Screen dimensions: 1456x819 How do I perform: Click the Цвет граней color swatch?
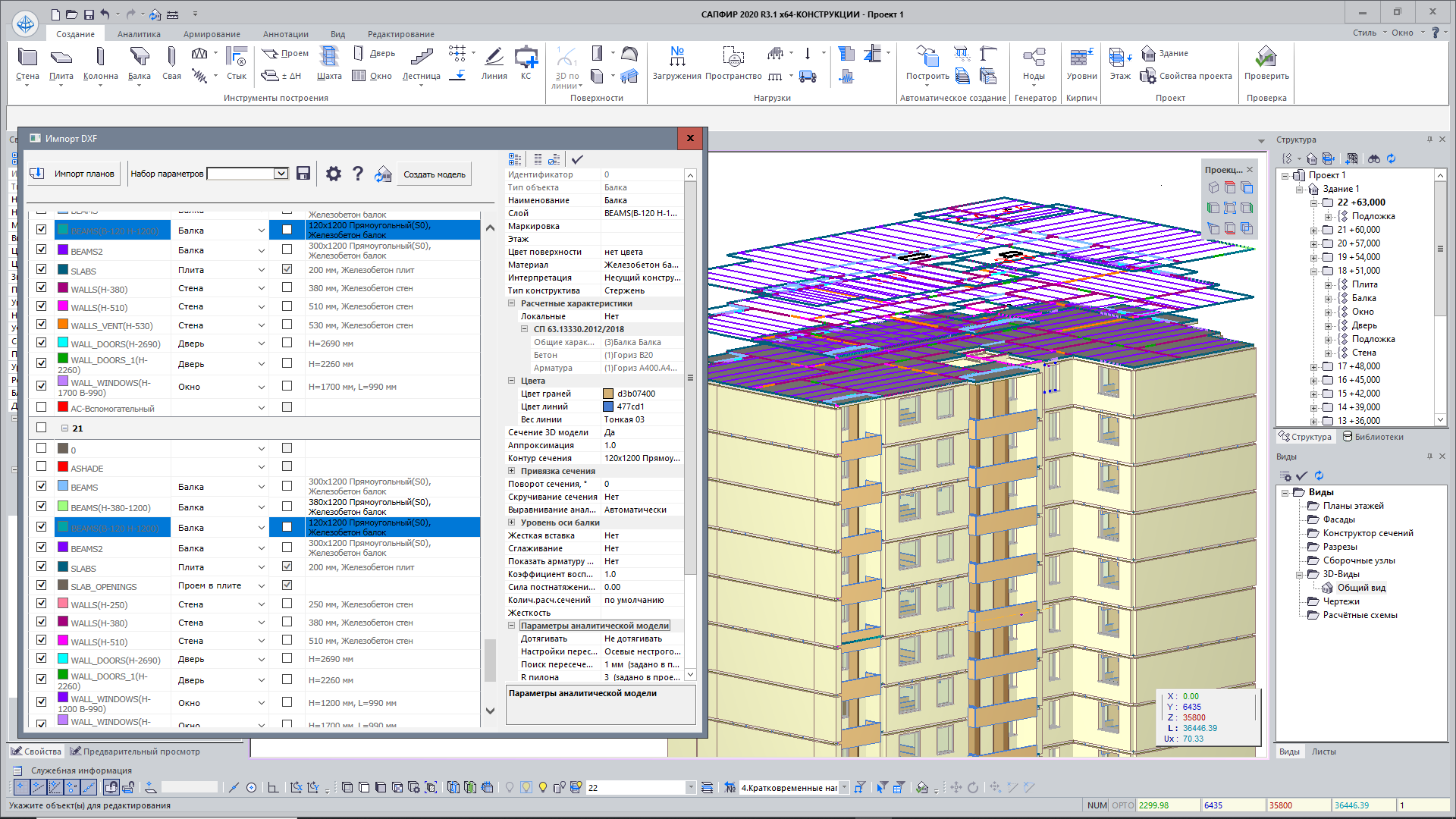click(x=608, y=394)
